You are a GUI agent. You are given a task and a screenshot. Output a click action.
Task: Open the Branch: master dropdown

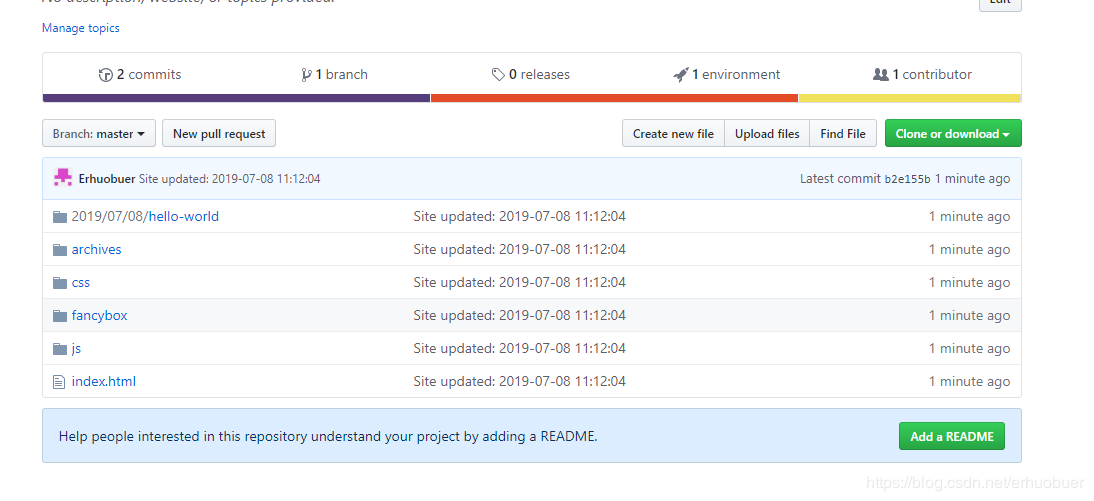99,134
